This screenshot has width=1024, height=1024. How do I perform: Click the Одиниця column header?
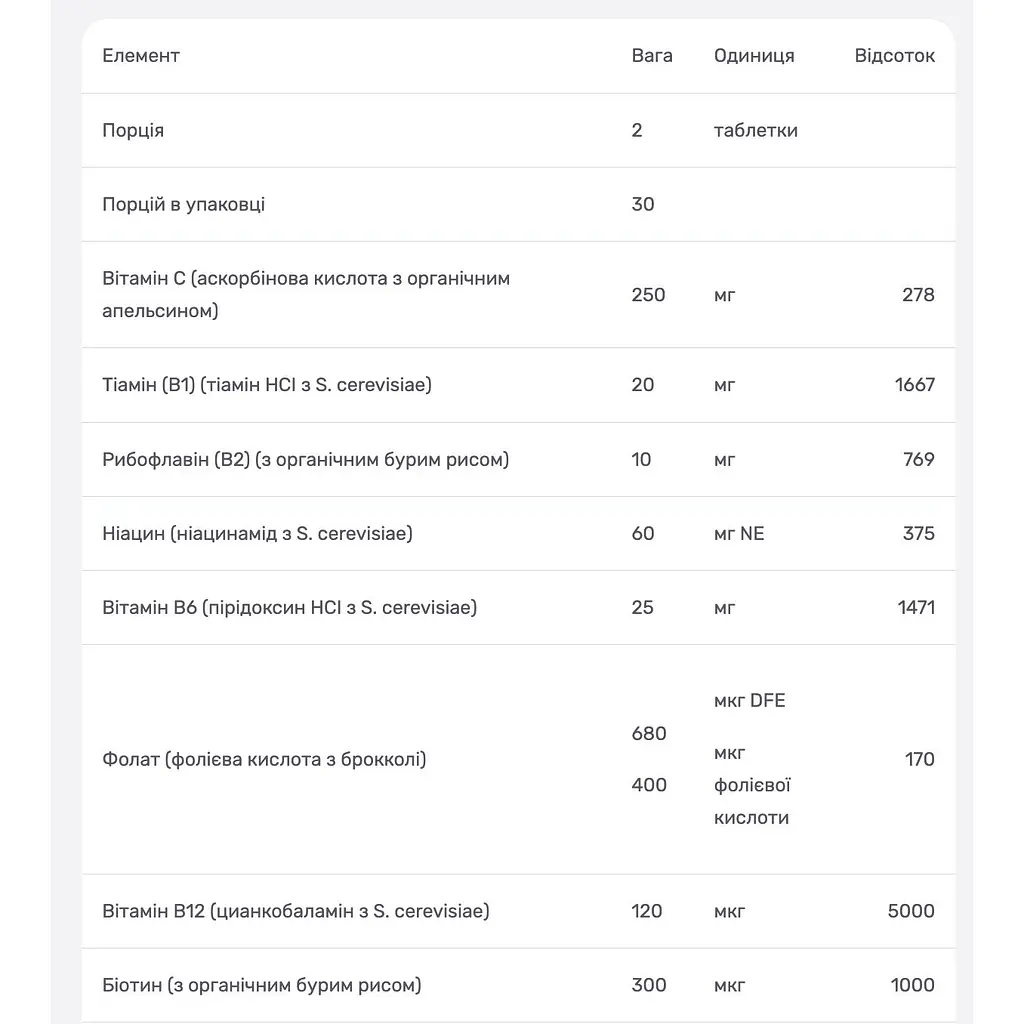[x=754, y=56]
